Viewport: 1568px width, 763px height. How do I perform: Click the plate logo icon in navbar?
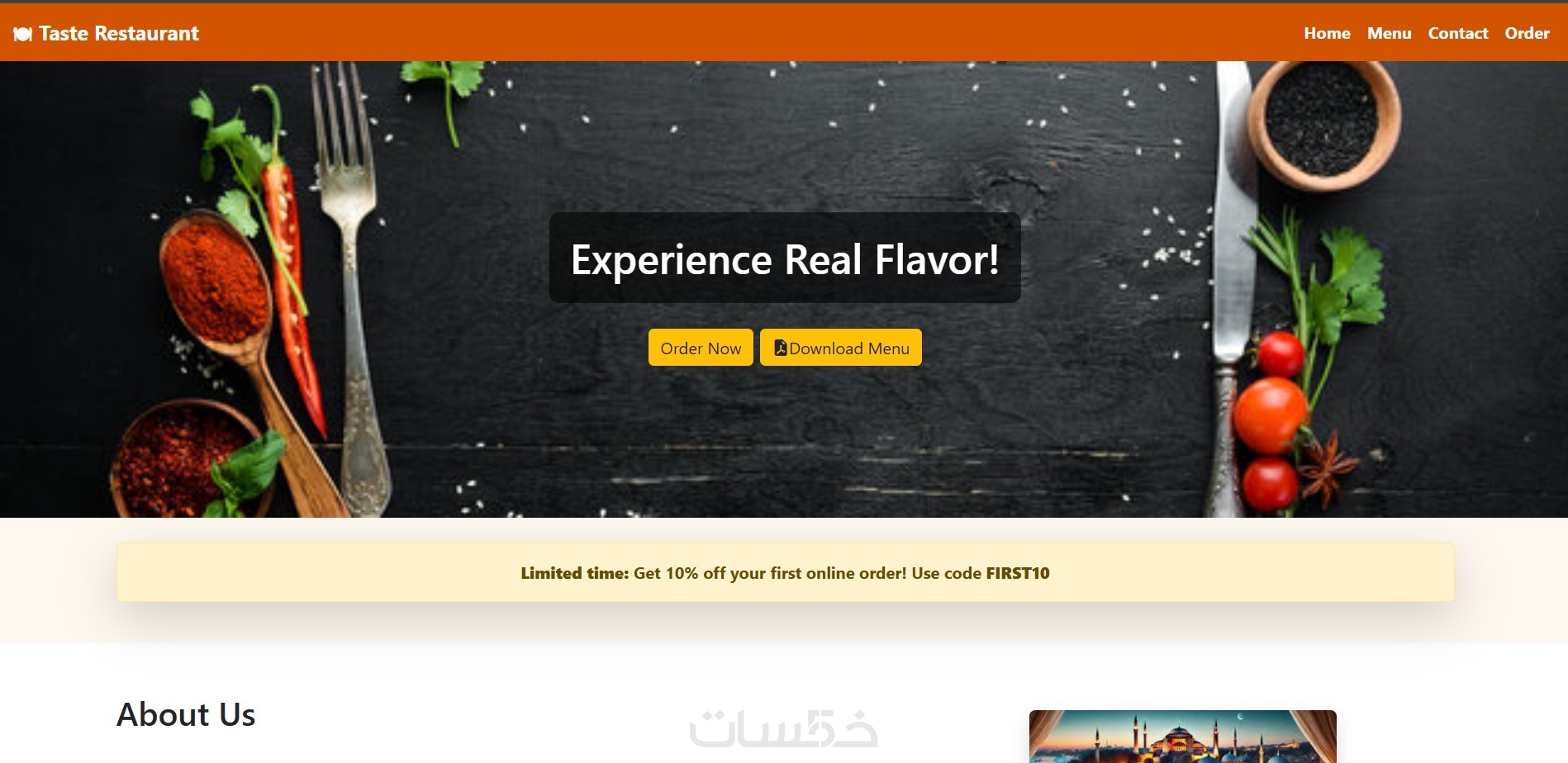(x=22, y=34)
